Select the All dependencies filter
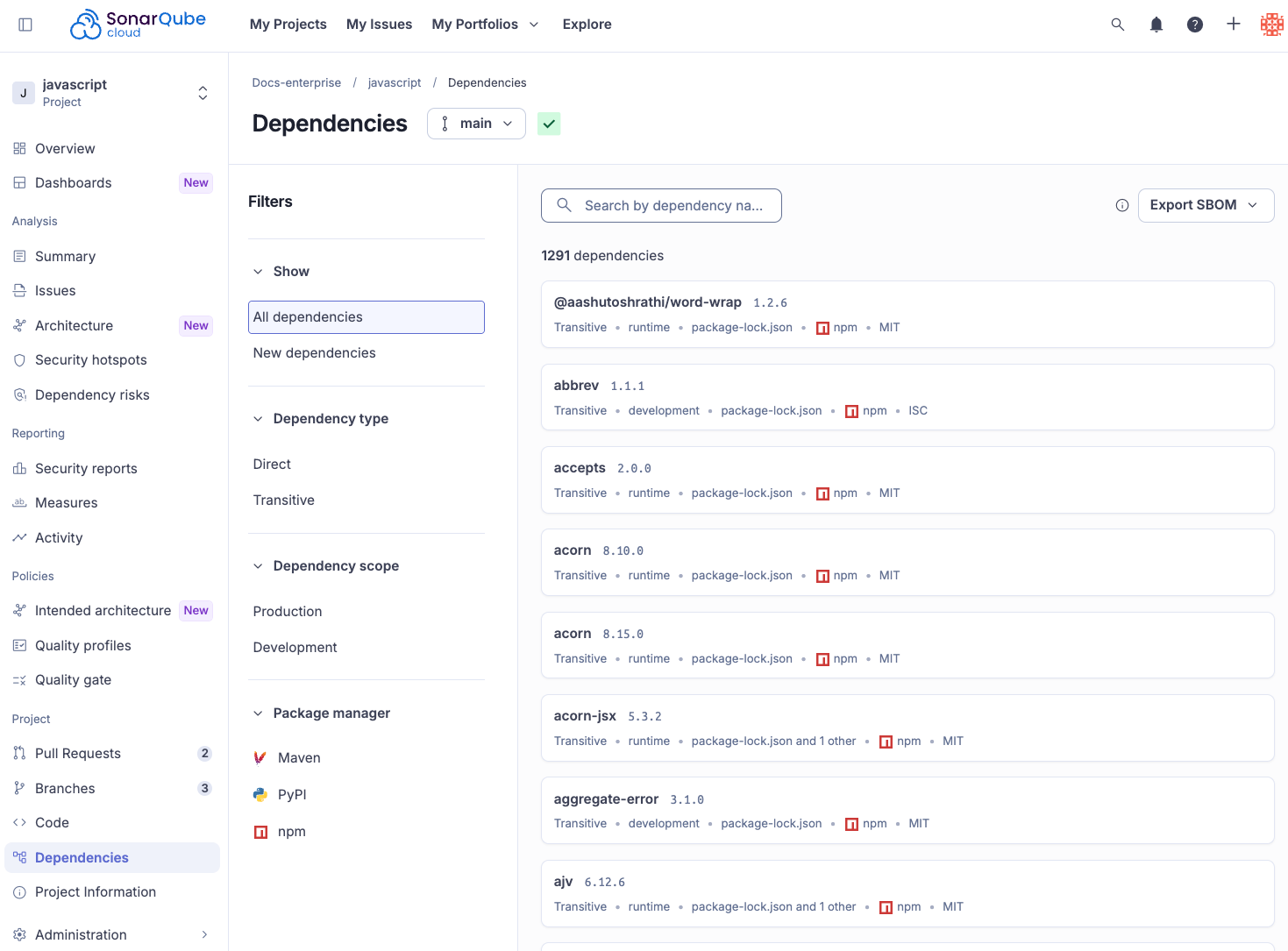1288x951 pixels. 366,317
